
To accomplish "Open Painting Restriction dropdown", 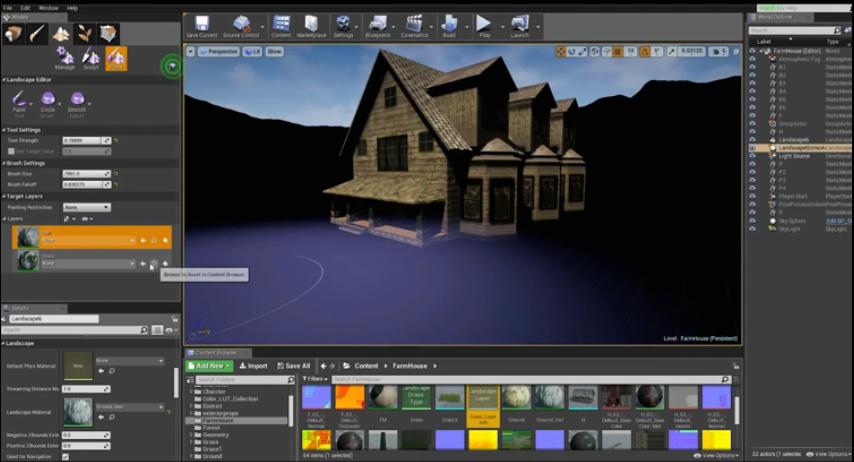I will click(x=87, y=208).
